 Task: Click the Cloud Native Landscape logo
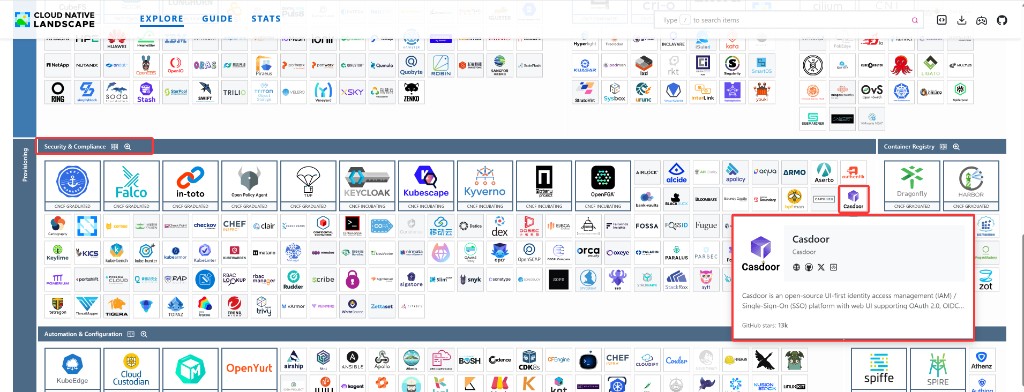point(54,20)
